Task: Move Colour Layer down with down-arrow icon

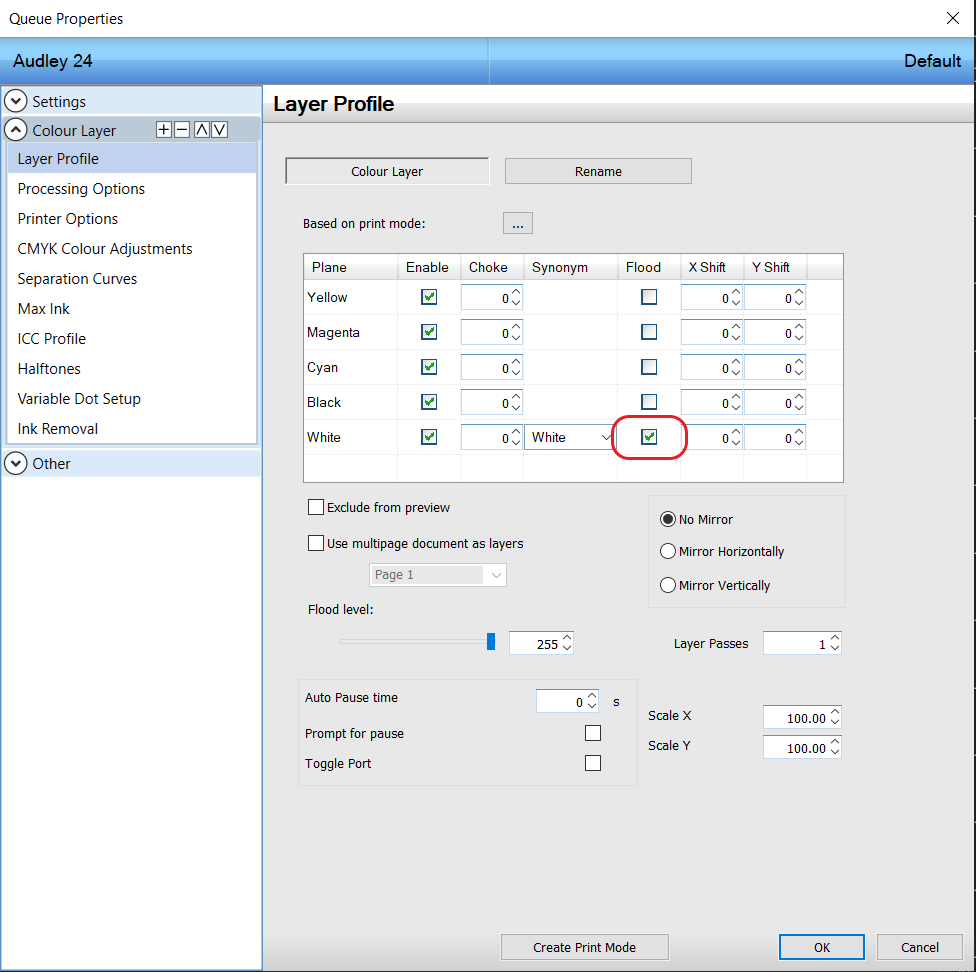Action: (219, 130)
